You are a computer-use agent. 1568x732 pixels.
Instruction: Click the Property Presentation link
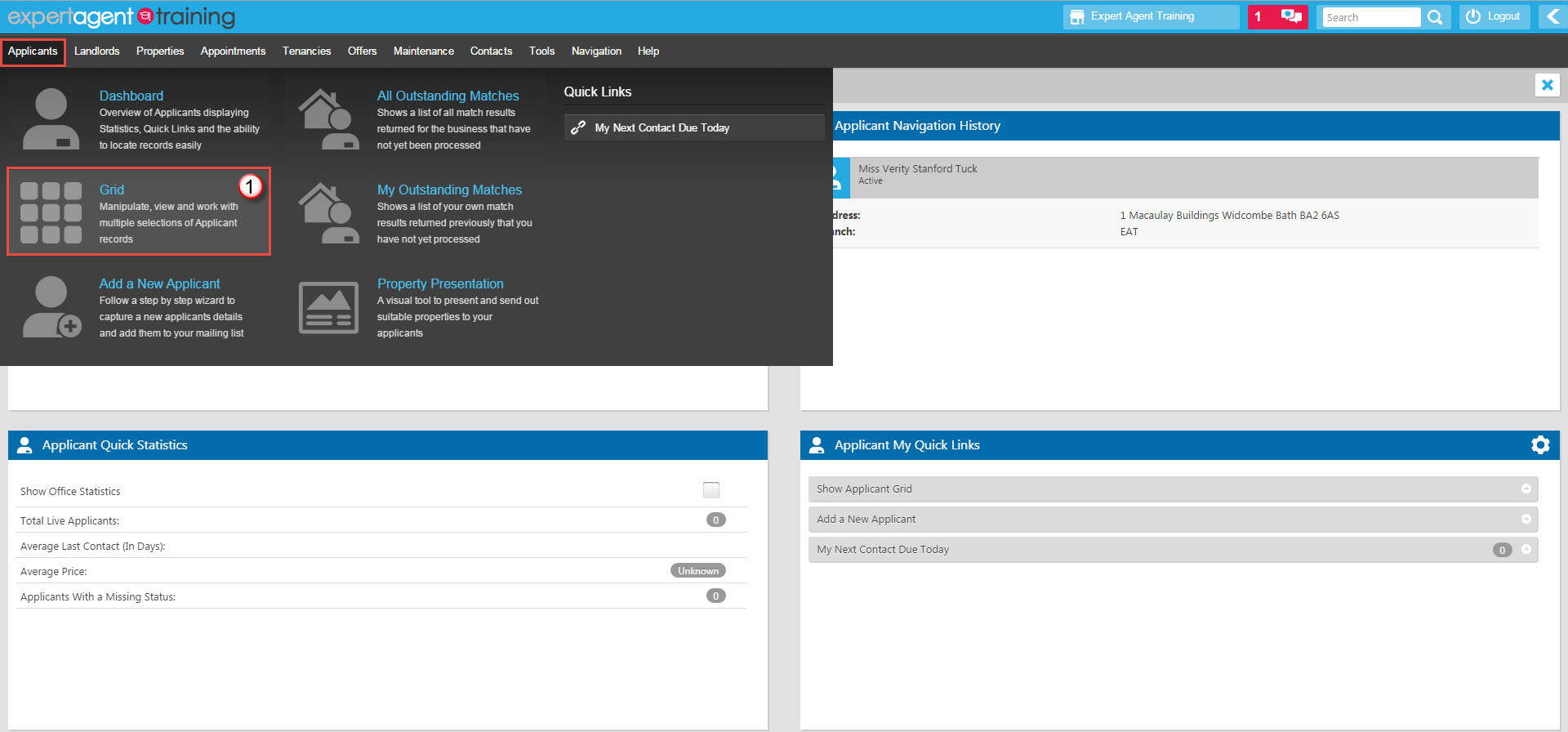(x=440, y=283)
